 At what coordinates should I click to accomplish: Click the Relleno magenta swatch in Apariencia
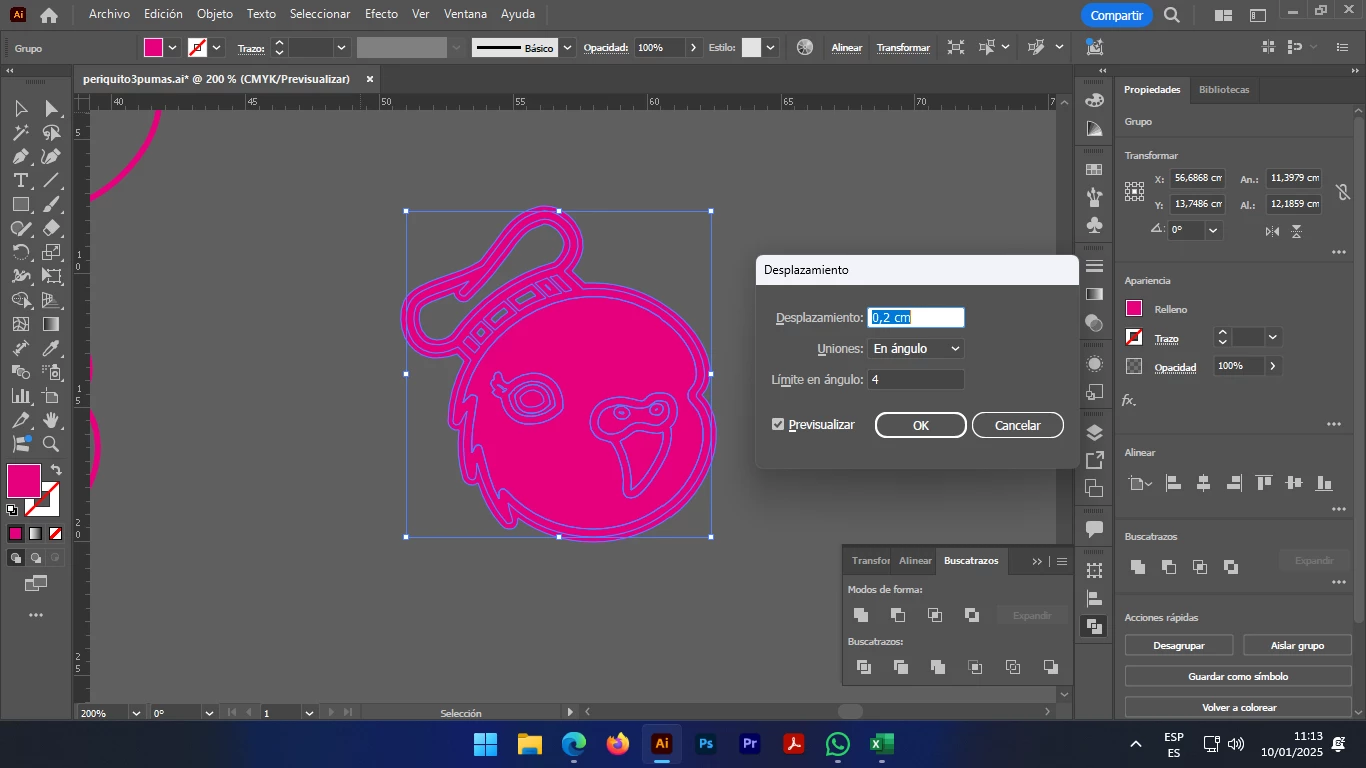point(1134,309)
